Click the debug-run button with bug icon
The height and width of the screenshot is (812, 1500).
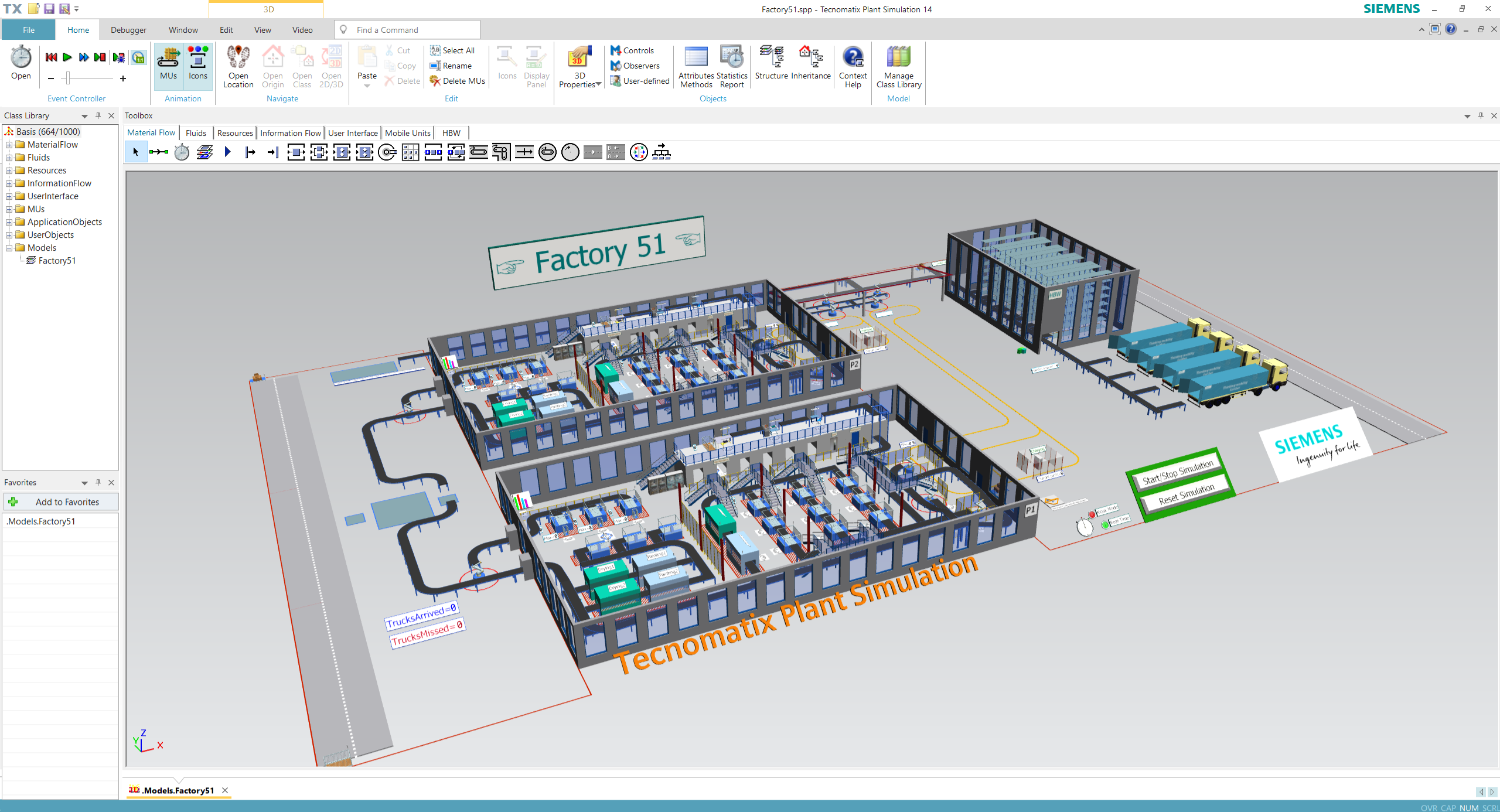coord(118,57)
